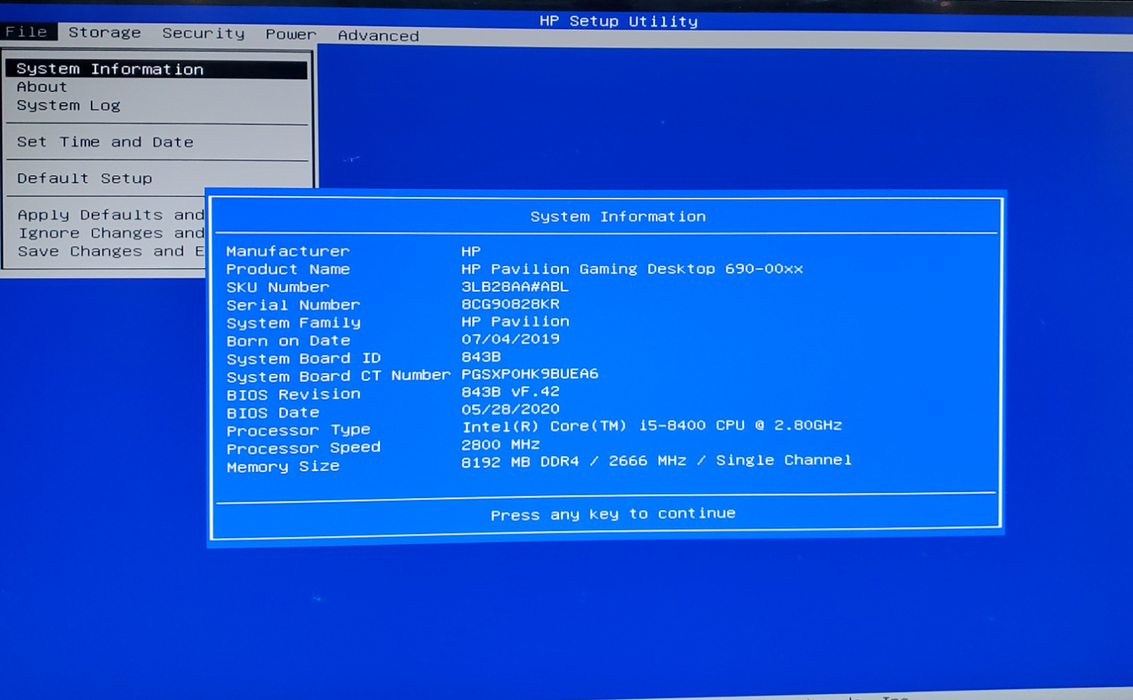
Task: Open the Advanced menu
Action: pyautogui.click(x=378, y=35)
